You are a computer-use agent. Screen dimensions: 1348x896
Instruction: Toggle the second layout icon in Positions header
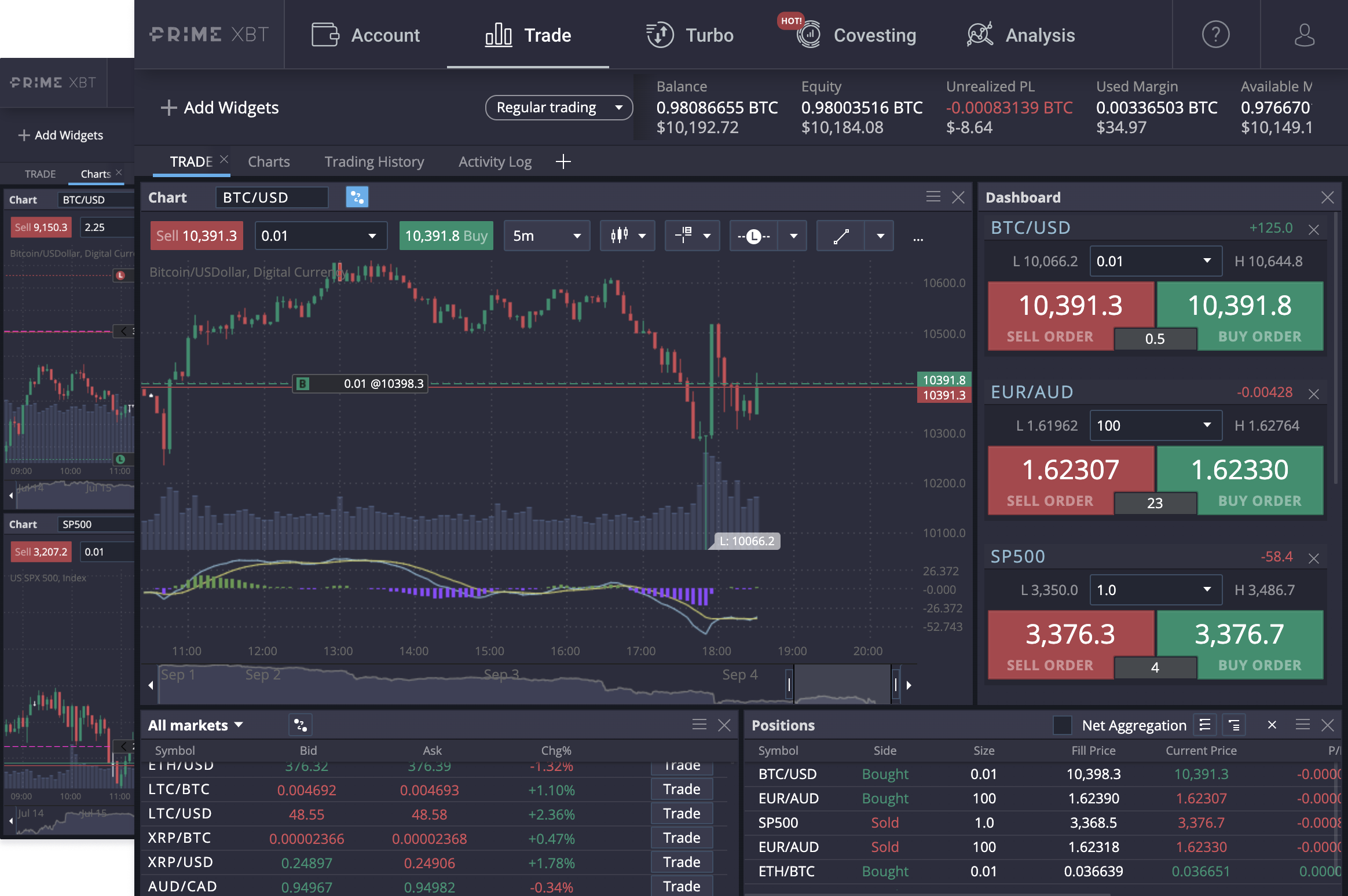(x=1234, y=725)
